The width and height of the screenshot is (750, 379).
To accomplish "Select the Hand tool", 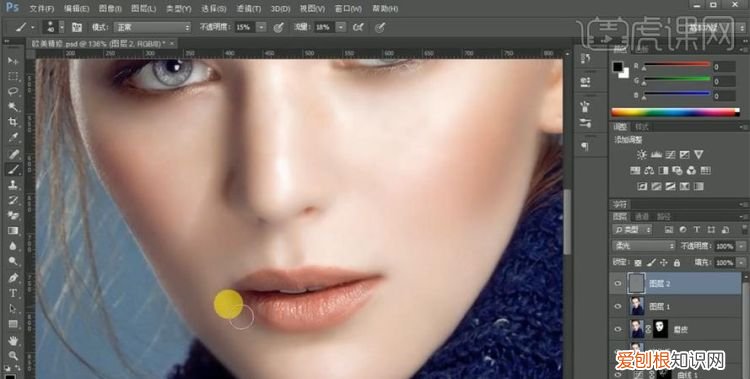I will click(x=13, y=340).
